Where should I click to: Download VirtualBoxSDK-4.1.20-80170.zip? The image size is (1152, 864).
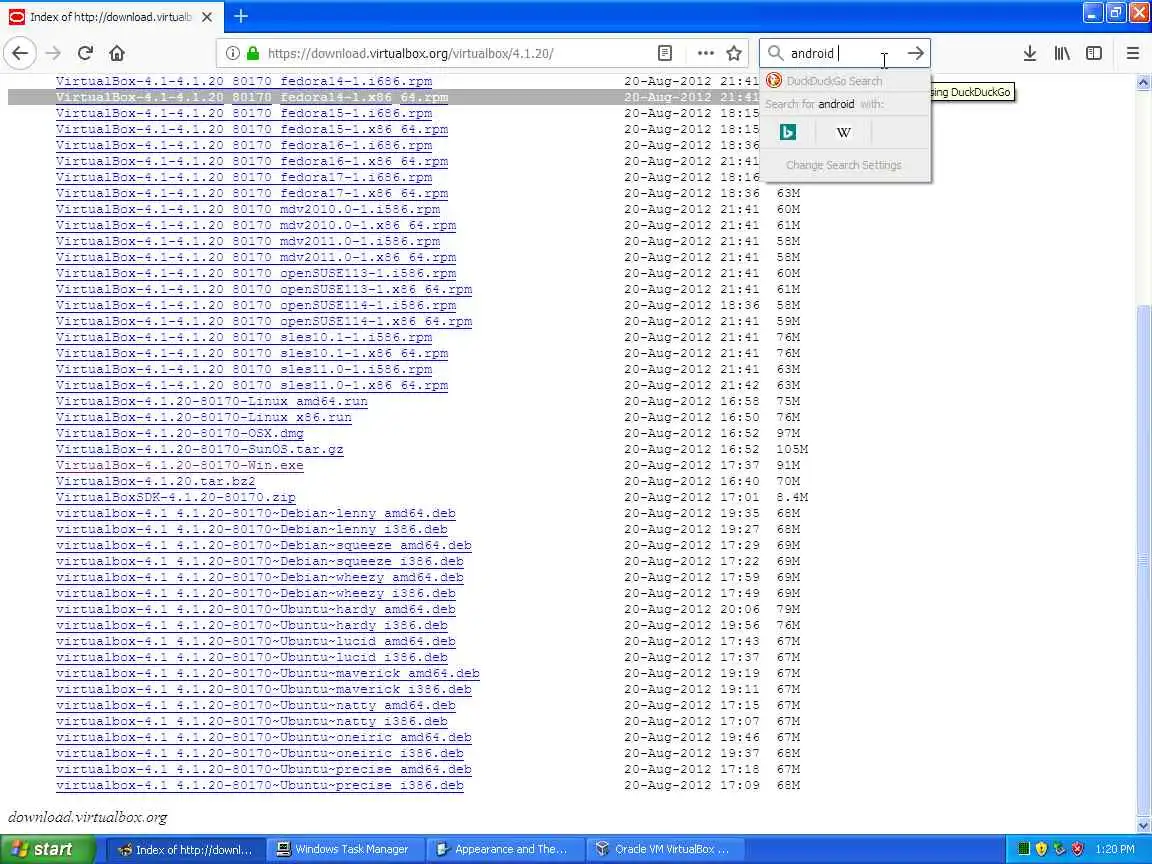(176, 497)
